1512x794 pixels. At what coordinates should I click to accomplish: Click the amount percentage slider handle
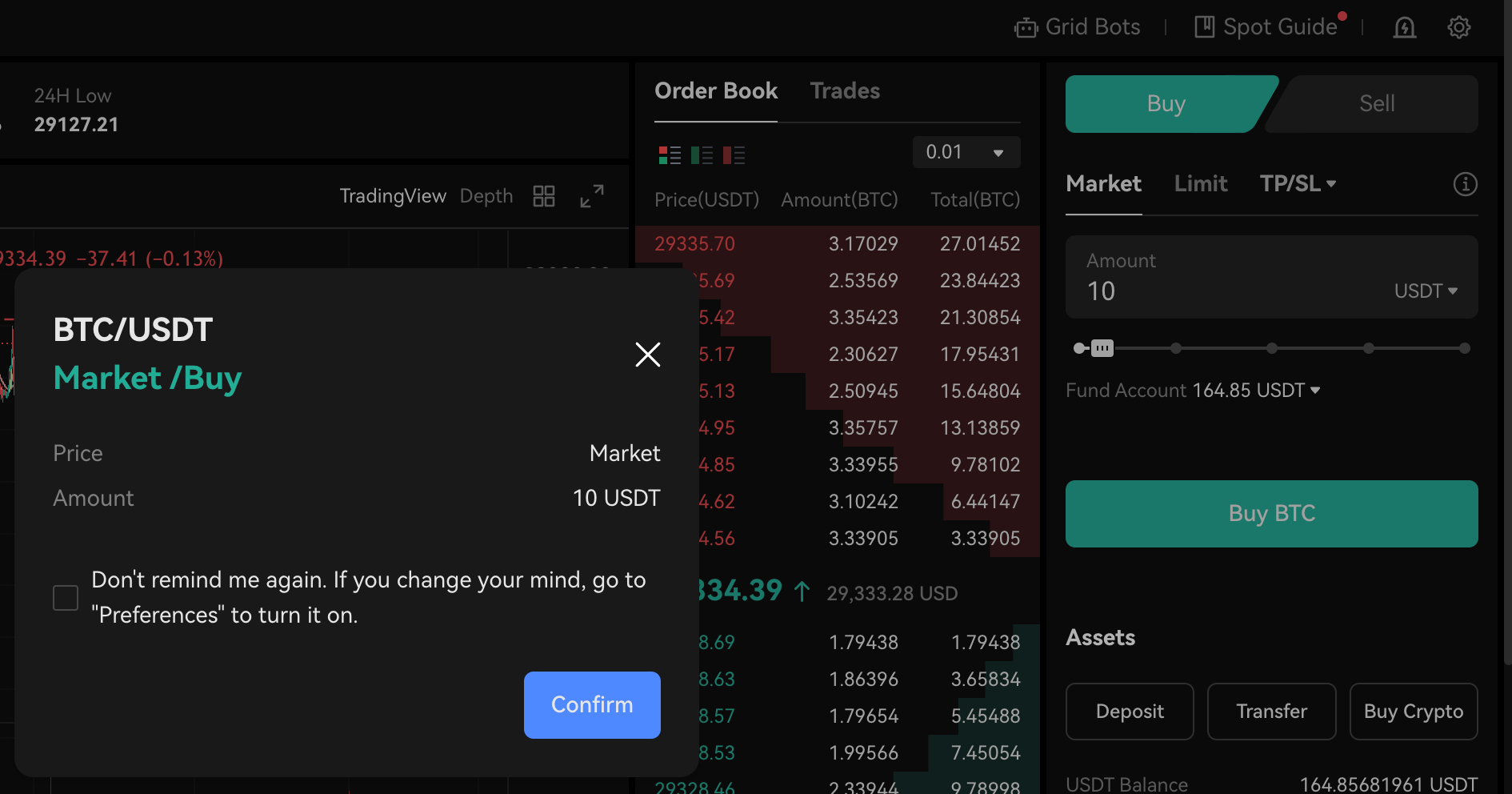(x=1102, y=348)
